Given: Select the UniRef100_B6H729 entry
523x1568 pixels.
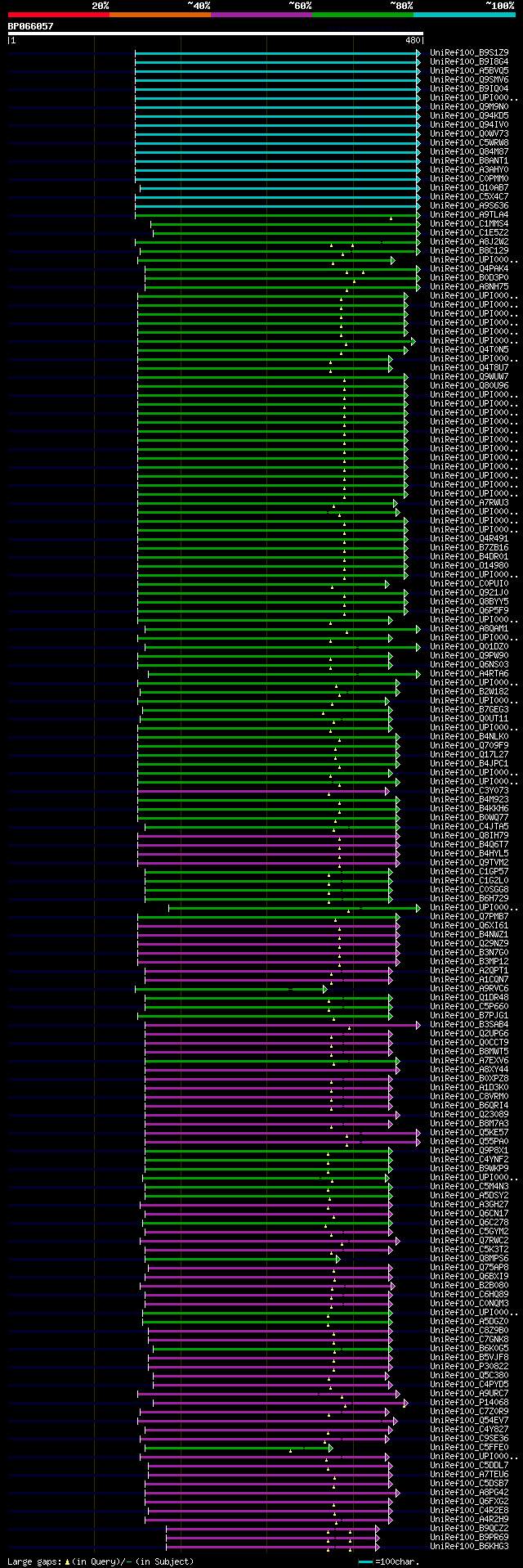Looking at the screenshot, I should click(x=469, y=898).
